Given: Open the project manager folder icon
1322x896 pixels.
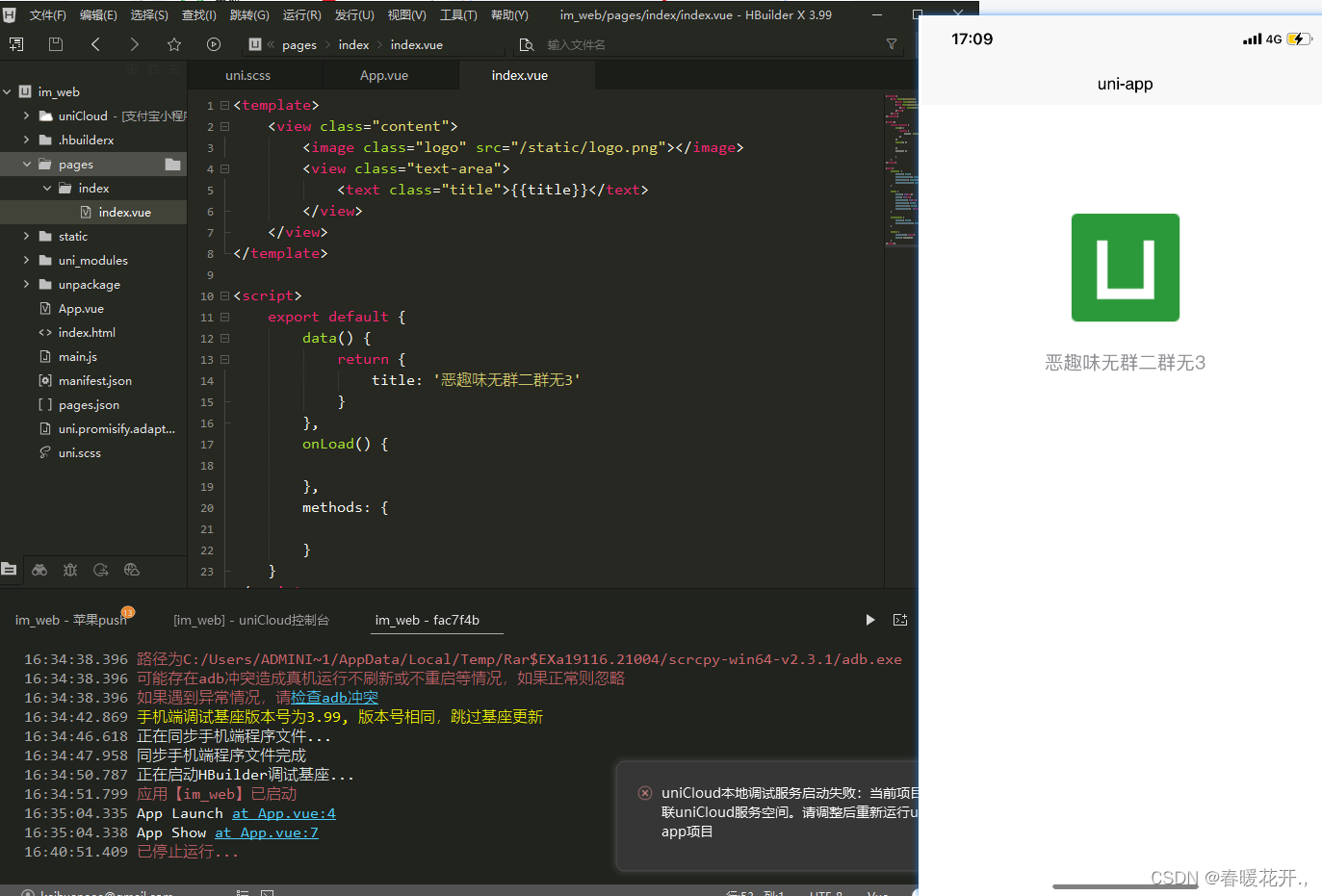Looking at the screenshot, I should (10, 570).
